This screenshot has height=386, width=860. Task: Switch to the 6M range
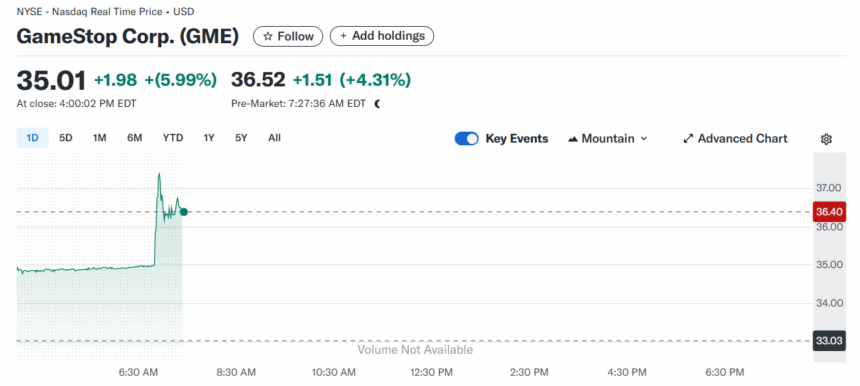[x=134, y=138]
